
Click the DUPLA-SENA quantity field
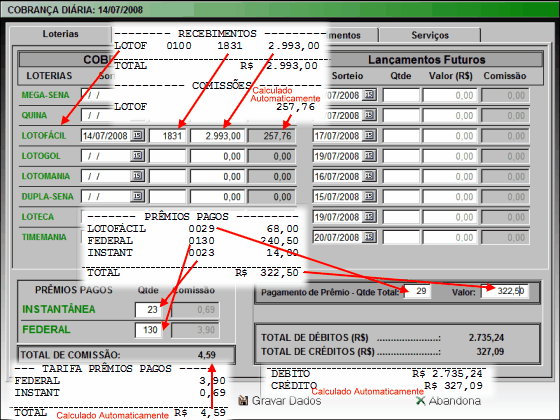[x=168, y=197]
